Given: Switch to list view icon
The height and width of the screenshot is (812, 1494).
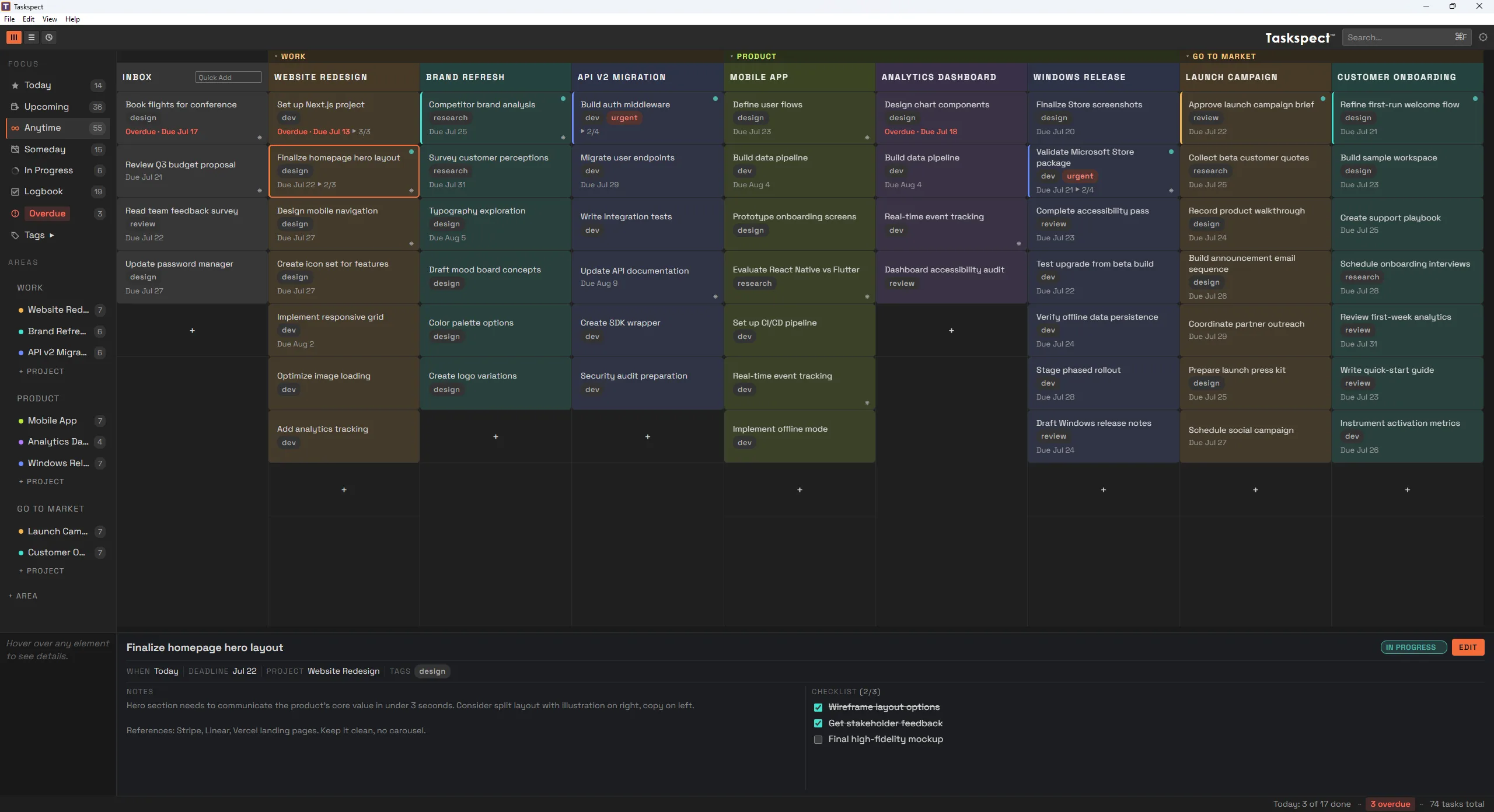Looking at the screenshot, I should coord(32,37).
